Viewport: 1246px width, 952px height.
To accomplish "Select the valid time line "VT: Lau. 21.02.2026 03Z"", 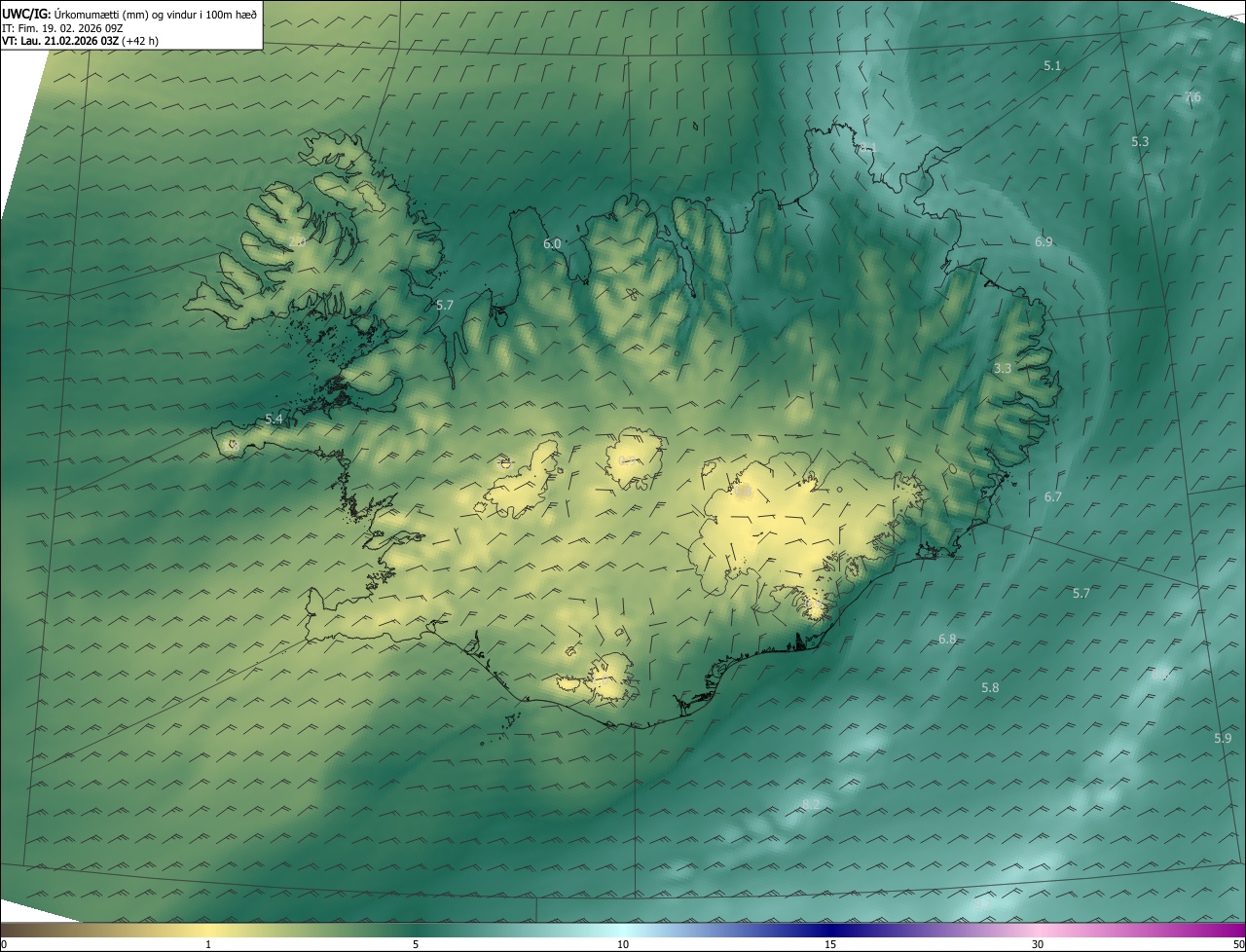I will pyautogui.click(x=60, y=41).
